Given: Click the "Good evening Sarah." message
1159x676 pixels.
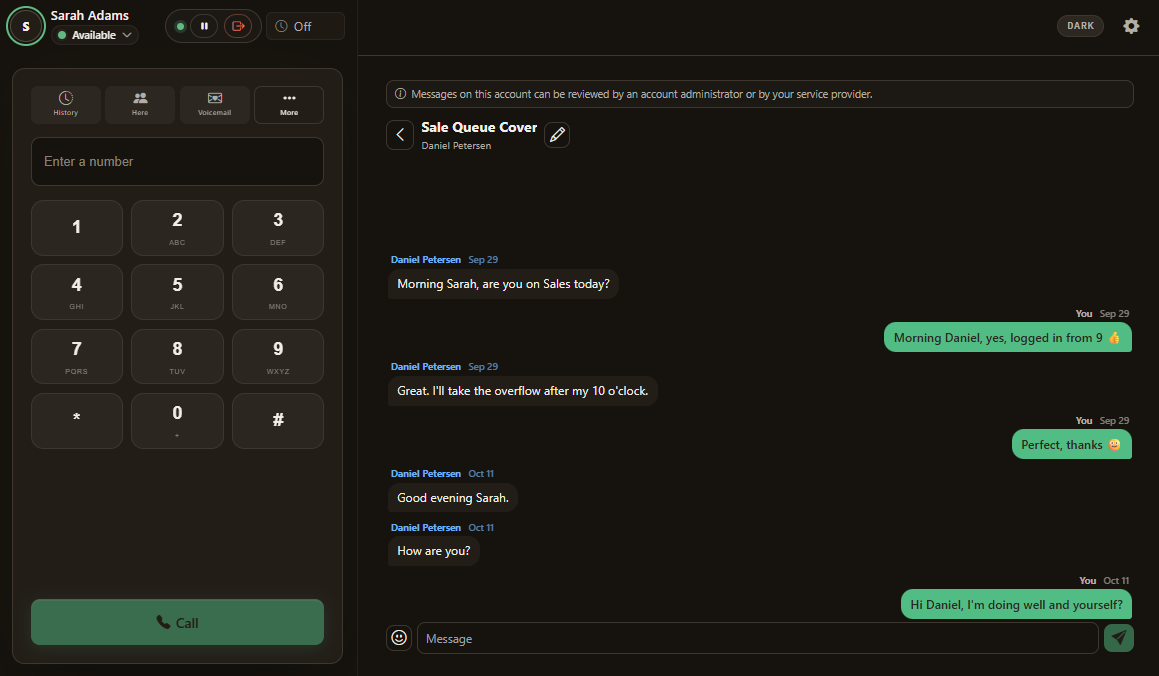Looking at the screenshot, I should coord(453,498).
